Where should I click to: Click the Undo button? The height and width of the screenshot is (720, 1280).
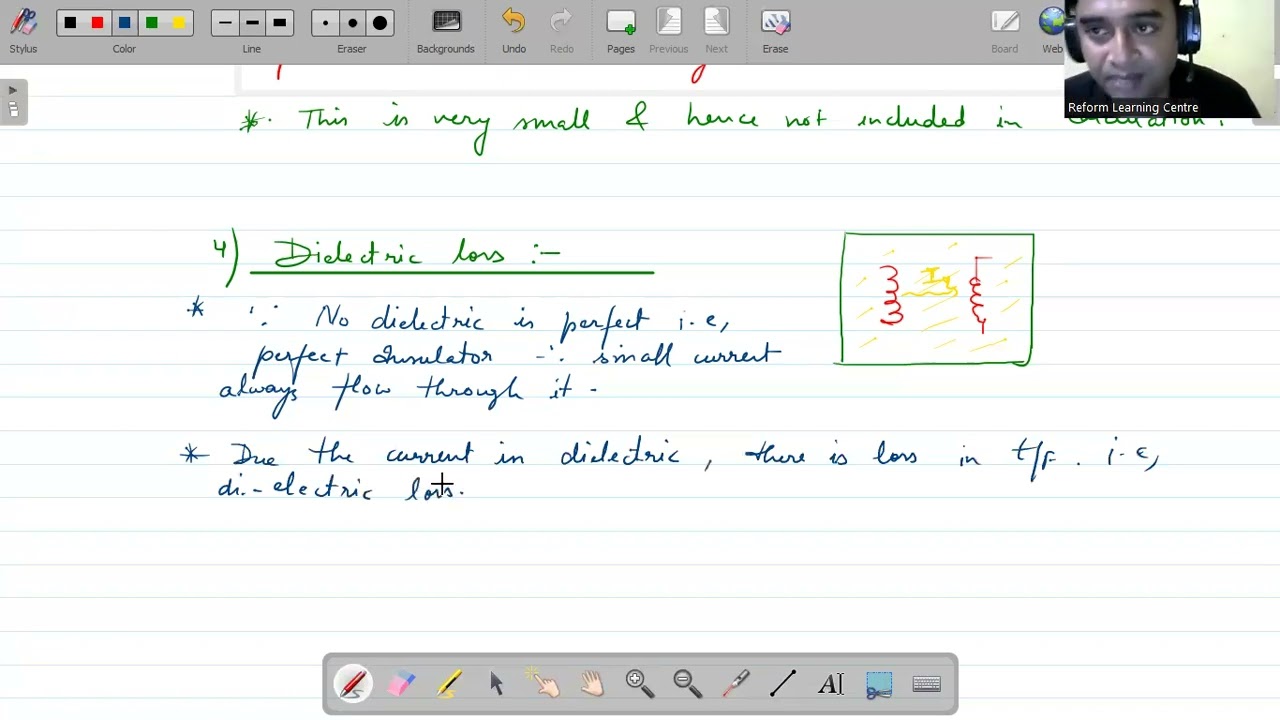click(514, 30)
